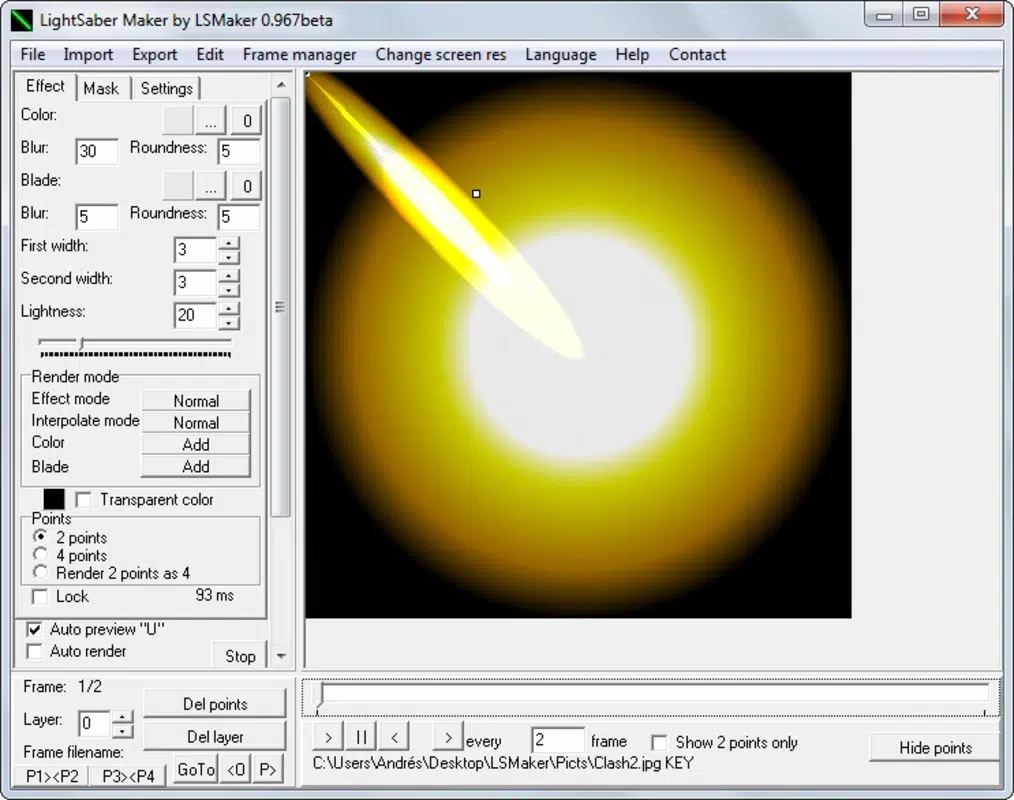Open the Help menu

pos(632,54)
